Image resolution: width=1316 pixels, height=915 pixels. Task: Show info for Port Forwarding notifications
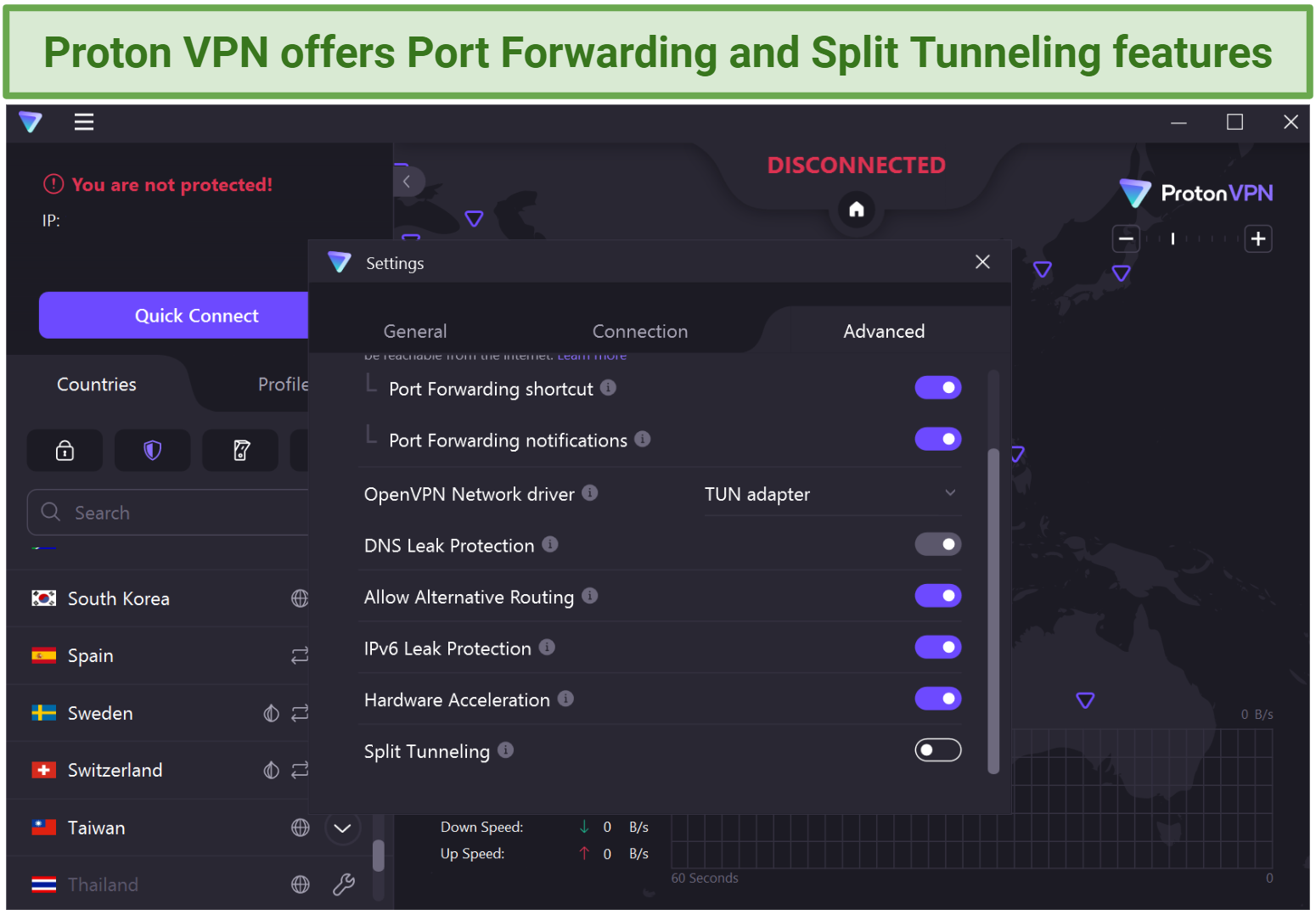(643, 439)
